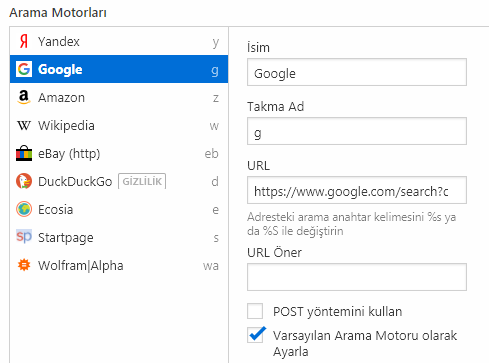Click the Takma Ad input field

point(357,131)
